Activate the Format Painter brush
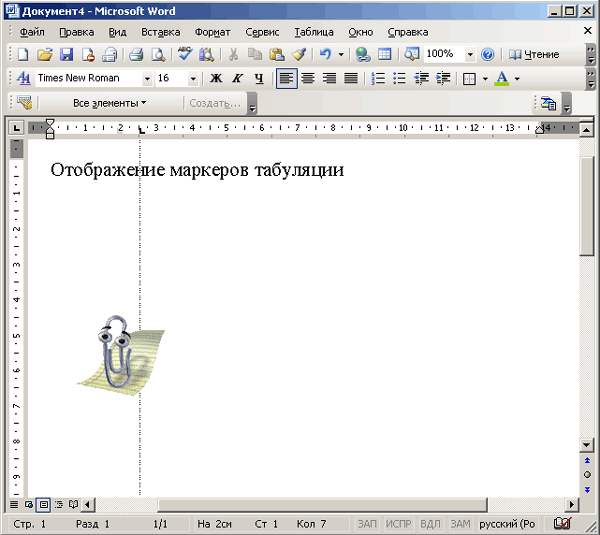This screenshot has width=600, height=535. click(x=299, y=54)
